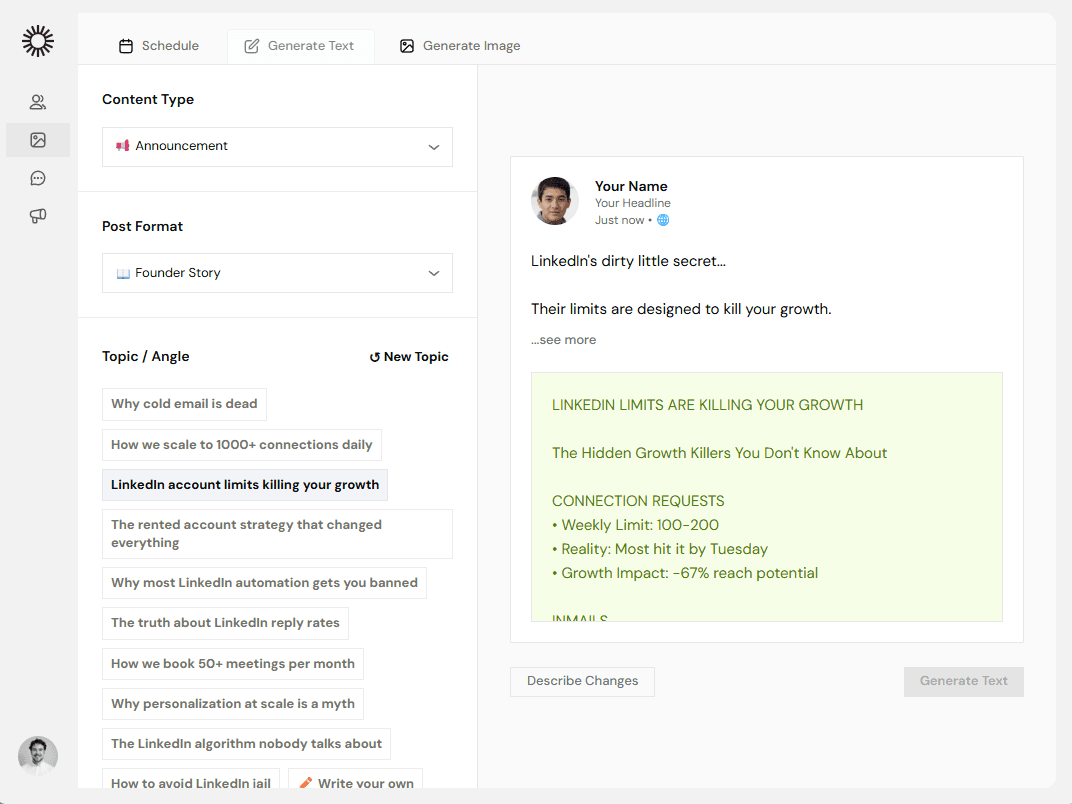Viewport: 1072px width, 804px height.
Task: Open the people/contacts sidebar icon
Action: click(38, 102)
